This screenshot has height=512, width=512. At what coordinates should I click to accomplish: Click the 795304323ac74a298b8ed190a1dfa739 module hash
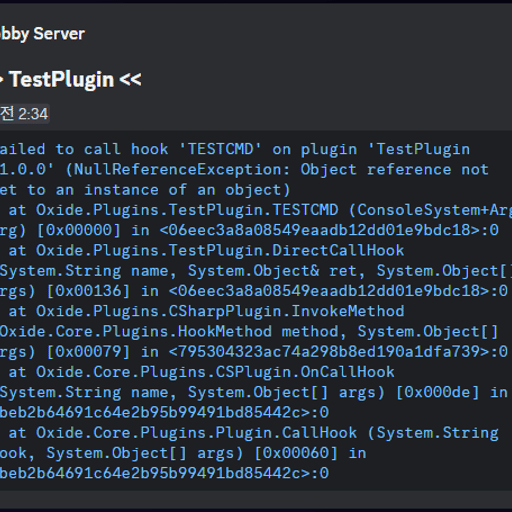pos(329,352)
